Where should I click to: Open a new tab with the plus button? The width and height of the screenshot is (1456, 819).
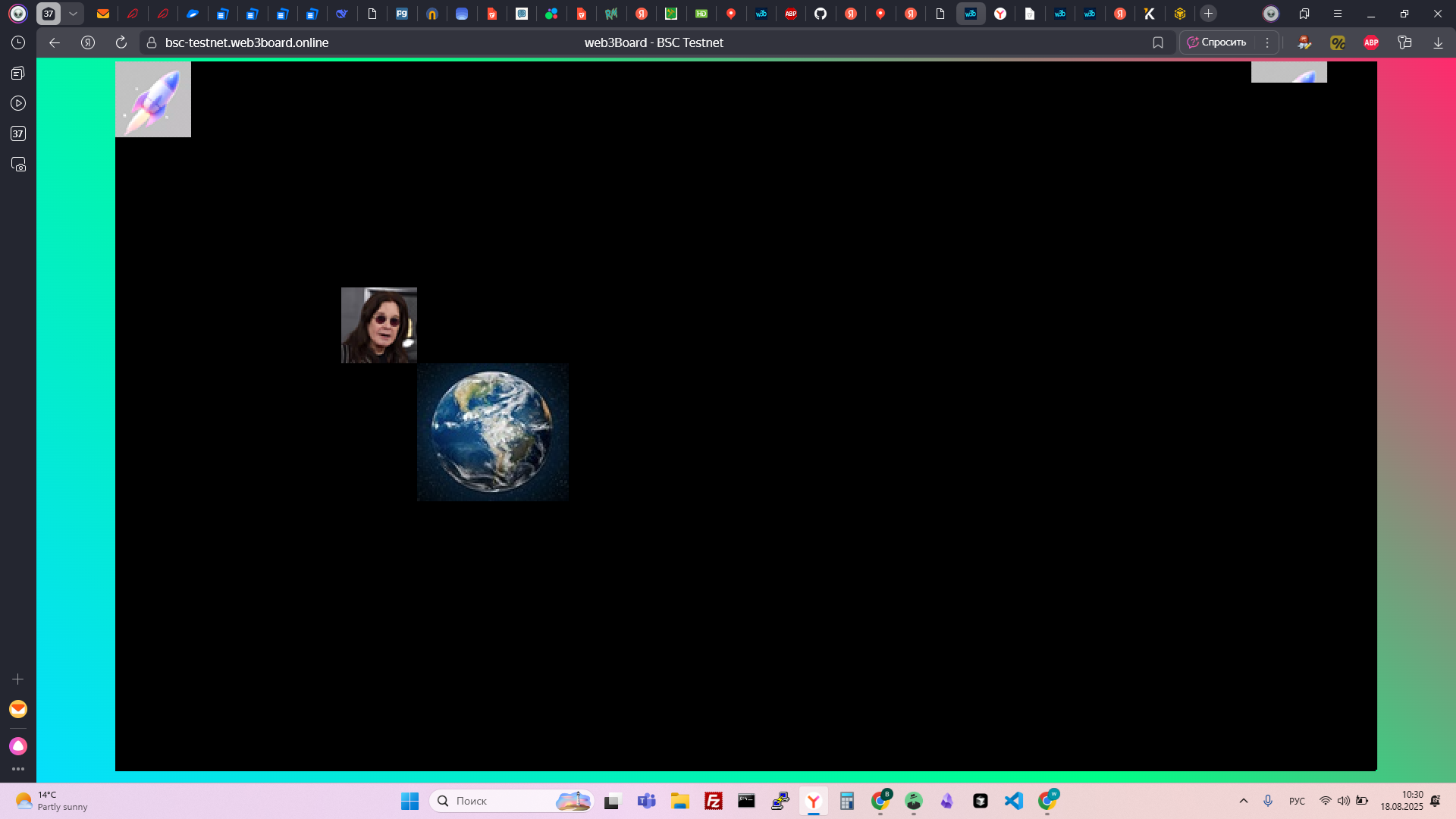(x=1209, y=14)
